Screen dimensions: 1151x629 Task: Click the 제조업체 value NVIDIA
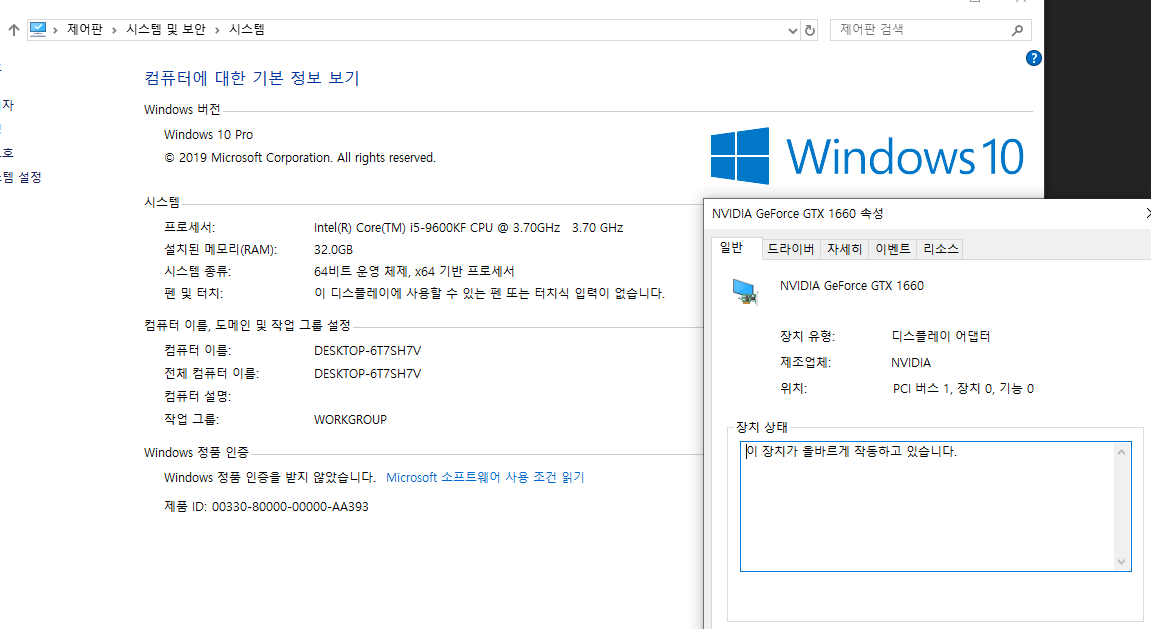911,363
